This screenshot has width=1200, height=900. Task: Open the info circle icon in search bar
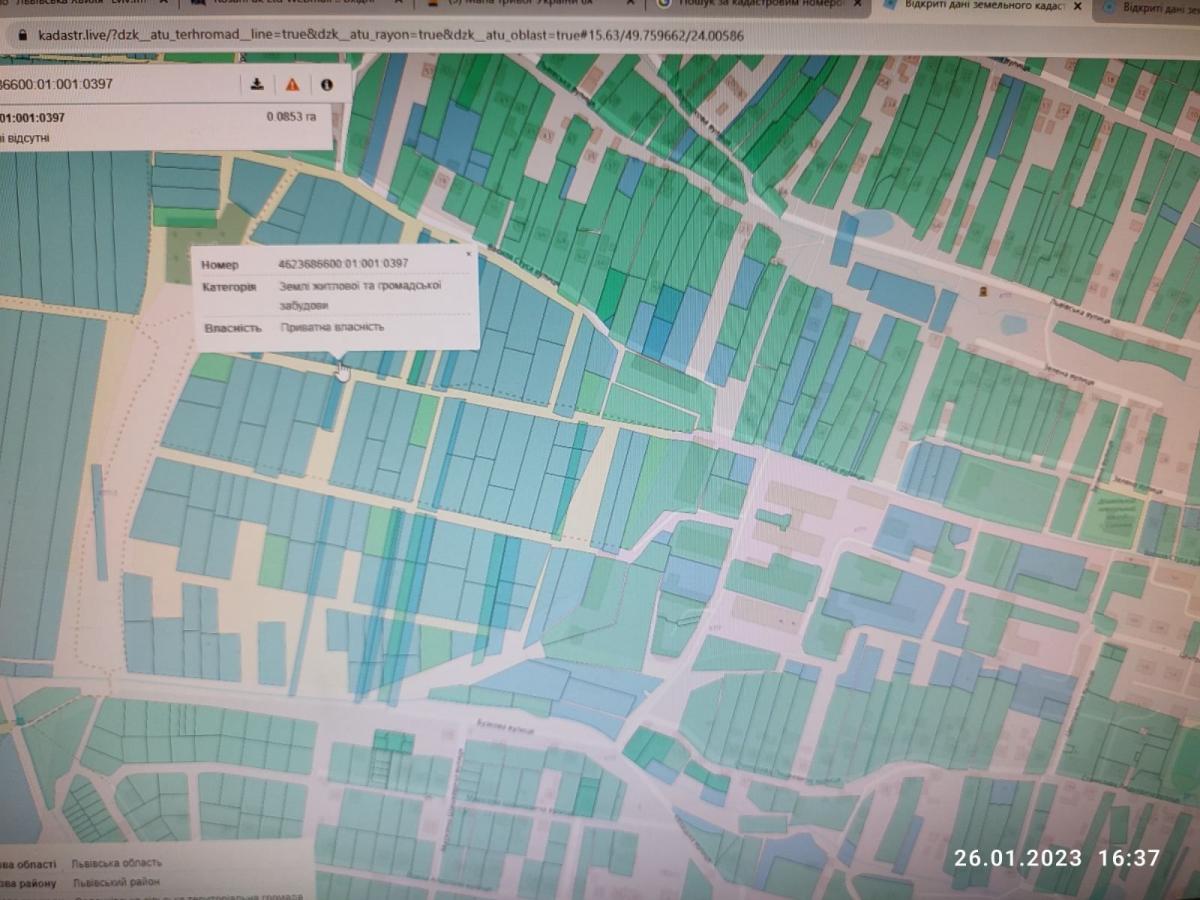pos(326,85)
